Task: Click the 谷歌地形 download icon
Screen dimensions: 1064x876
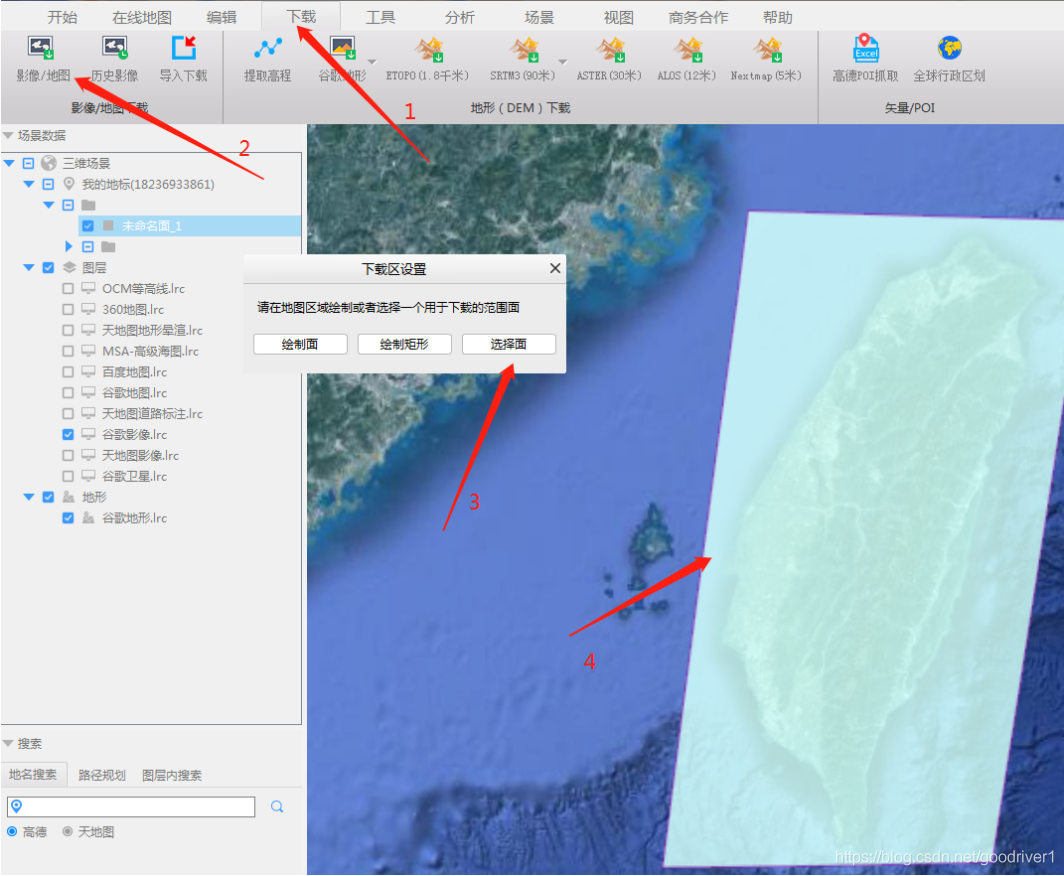Action: (x=343, y=47)
